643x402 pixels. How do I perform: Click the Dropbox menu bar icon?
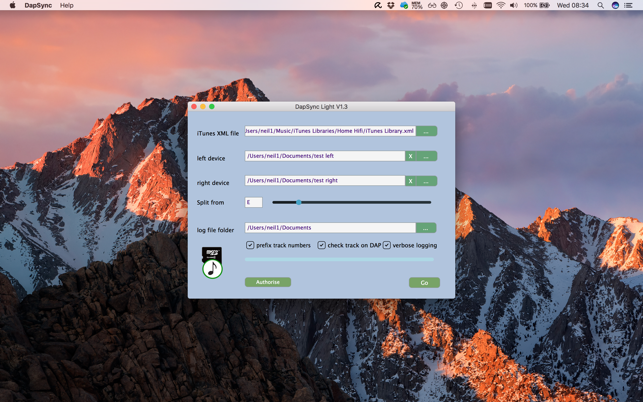point(390,5)
